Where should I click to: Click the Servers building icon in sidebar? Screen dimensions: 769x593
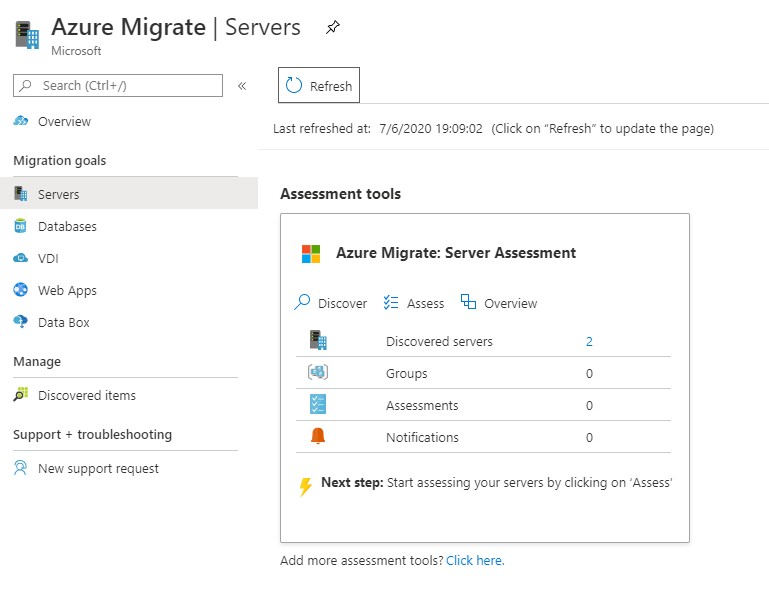coord(21,194)
